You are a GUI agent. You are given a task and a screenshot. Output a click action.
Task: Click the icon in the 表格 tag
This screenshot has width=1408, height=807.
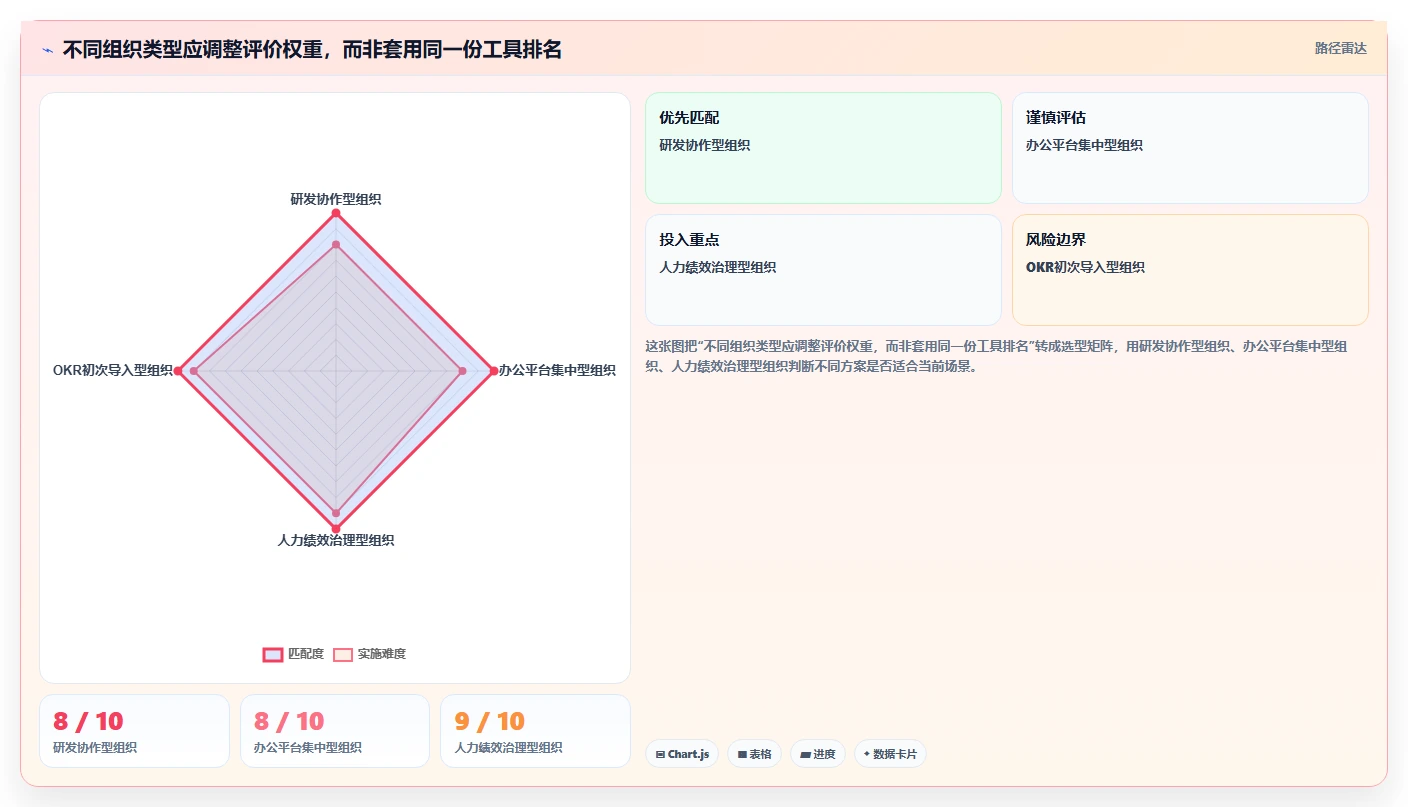(742, 754)
